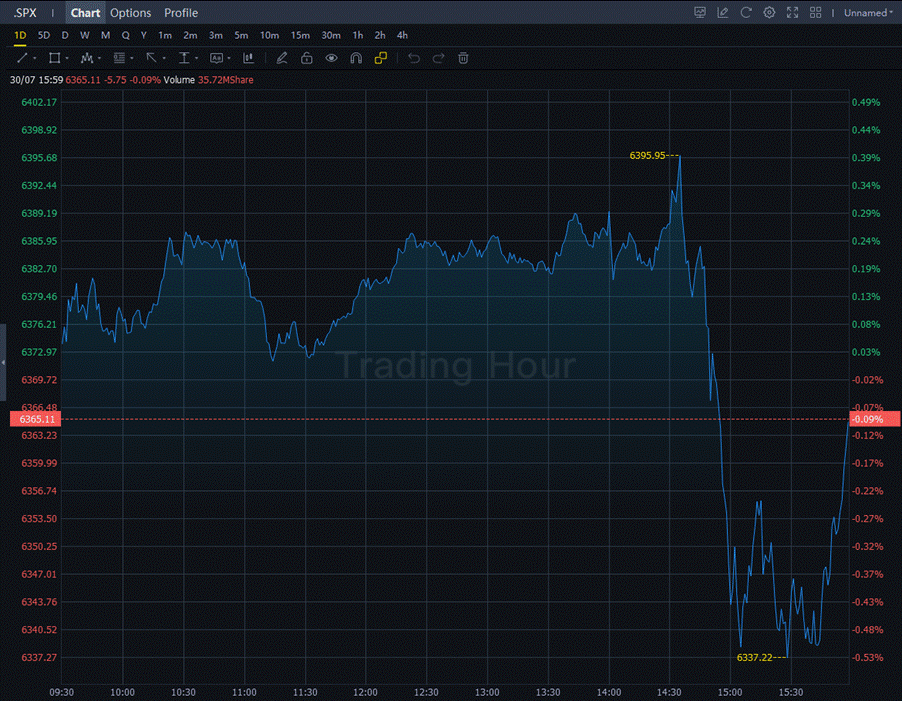902x701 pixels.
Task: Select the 3m interval
Action: (216, 36)
